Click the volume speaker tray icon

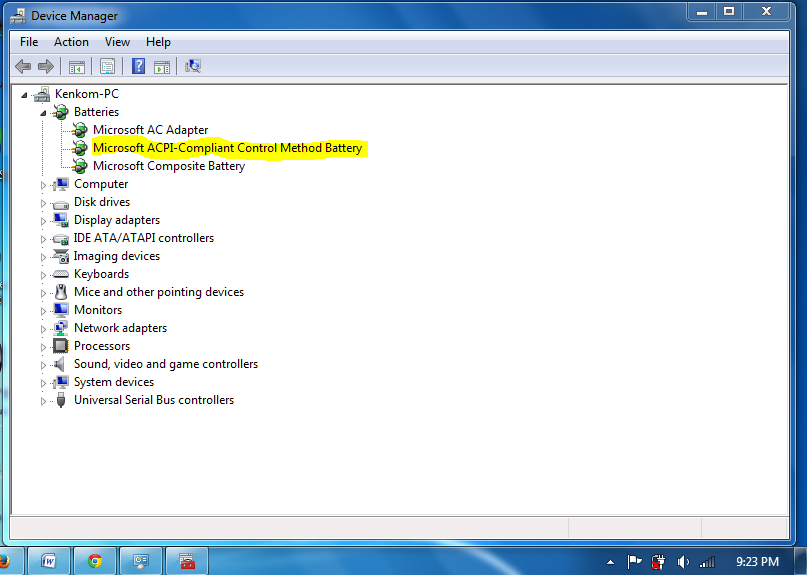coord(684,562)
